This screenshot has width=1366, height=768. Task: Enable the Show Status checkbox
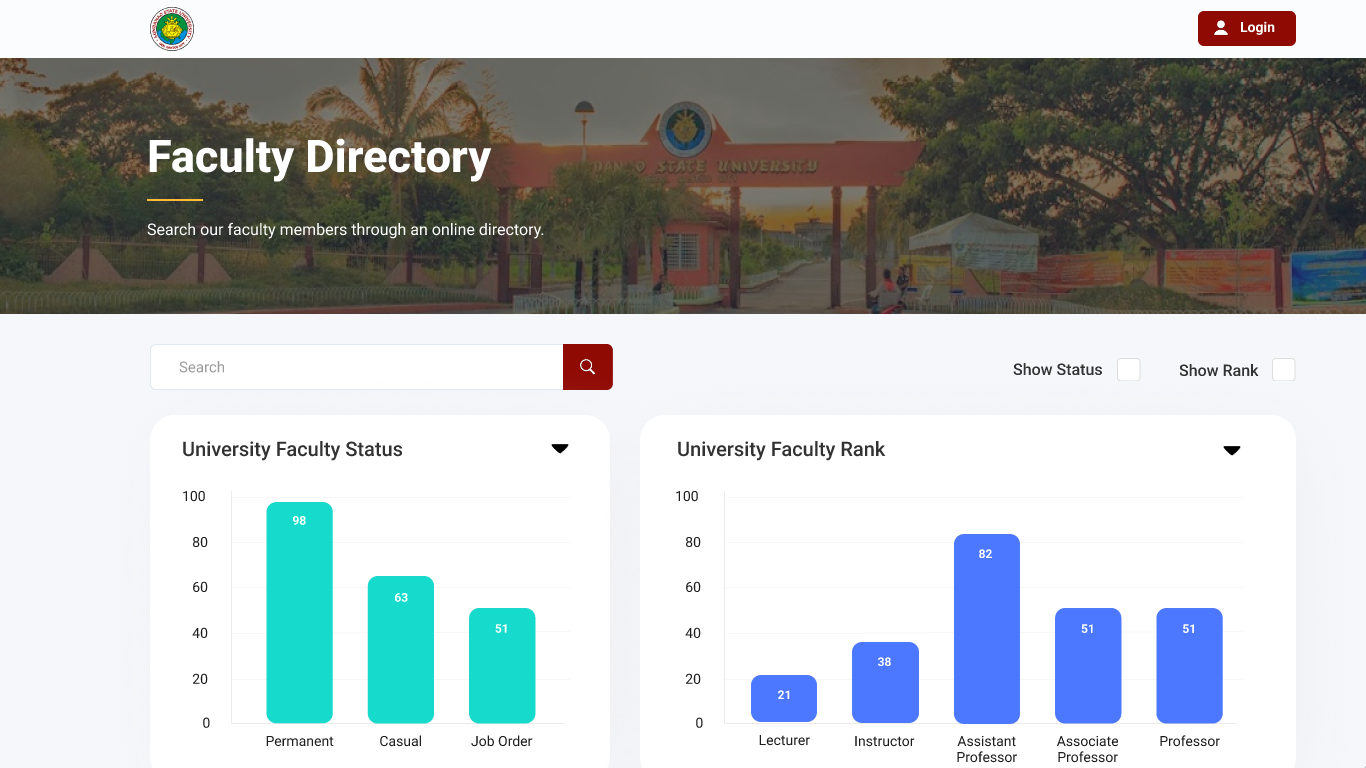(1129, 370)
